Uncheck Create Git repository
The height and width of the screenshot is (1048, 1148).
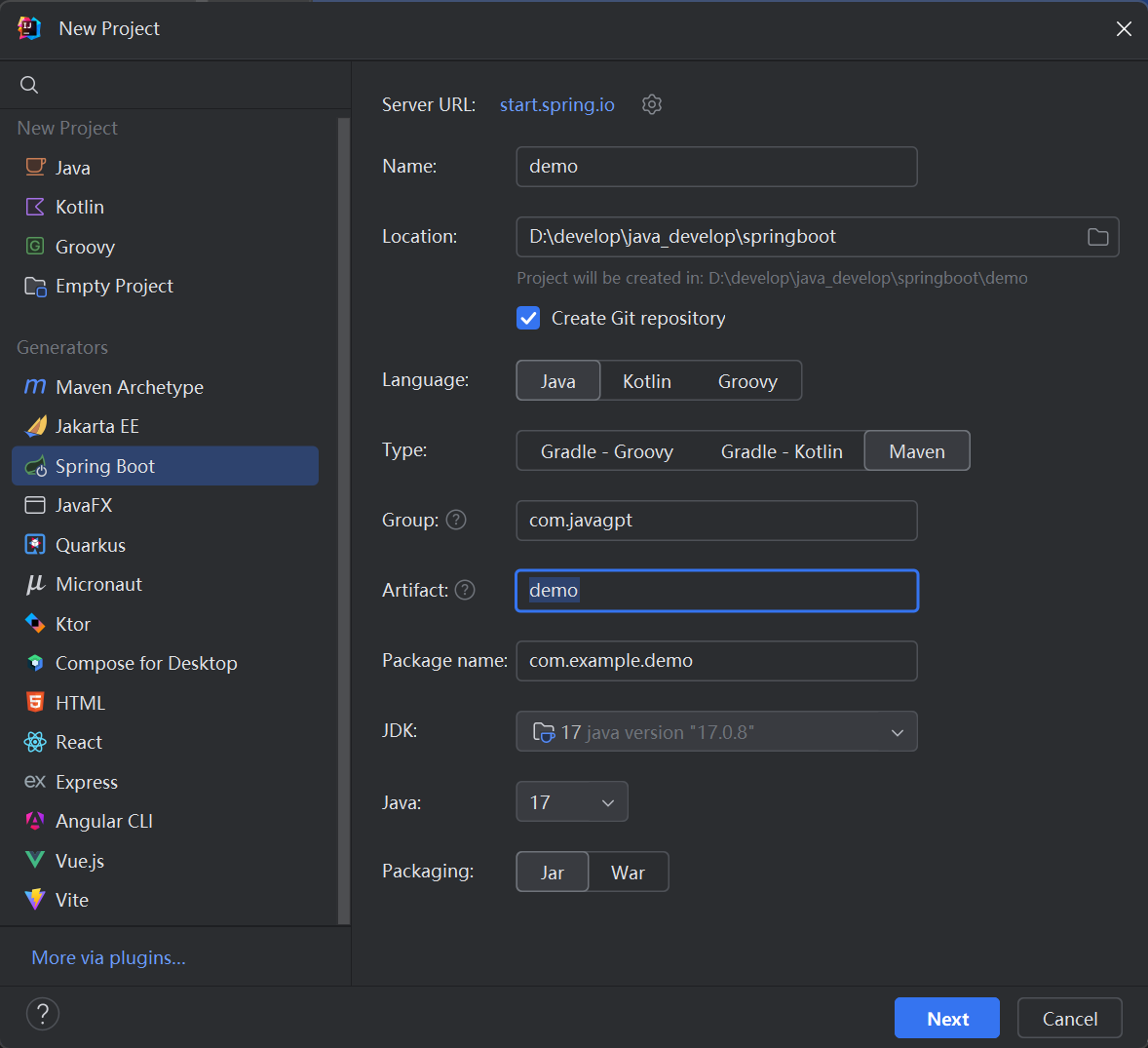coord(527,318)
